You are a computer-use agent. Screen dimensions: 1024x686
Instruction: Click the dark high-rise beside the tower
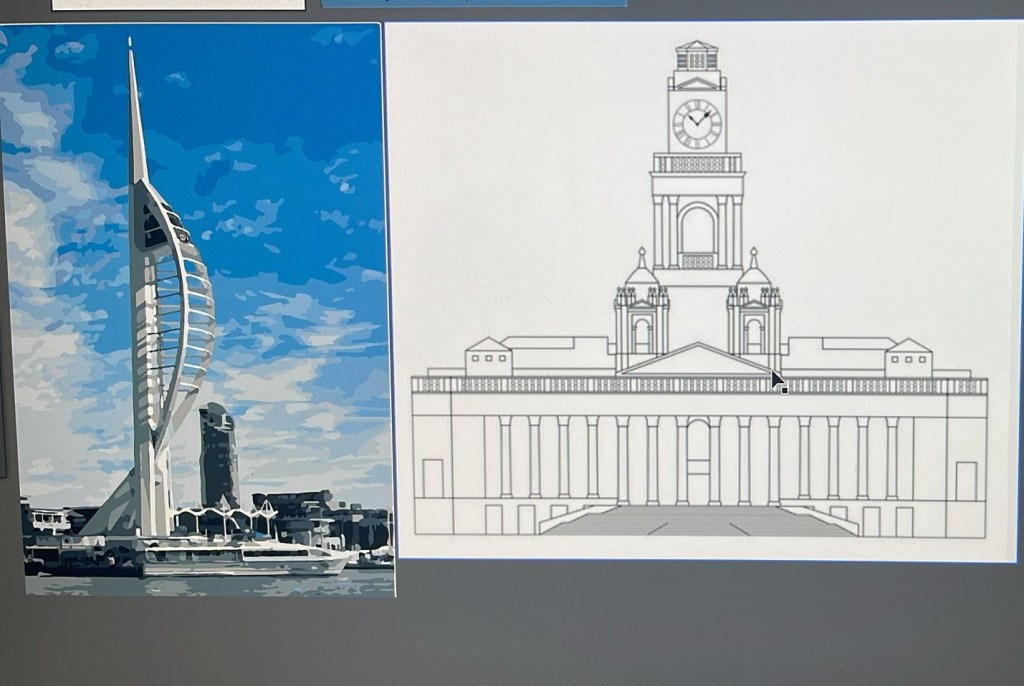point(218,455)
